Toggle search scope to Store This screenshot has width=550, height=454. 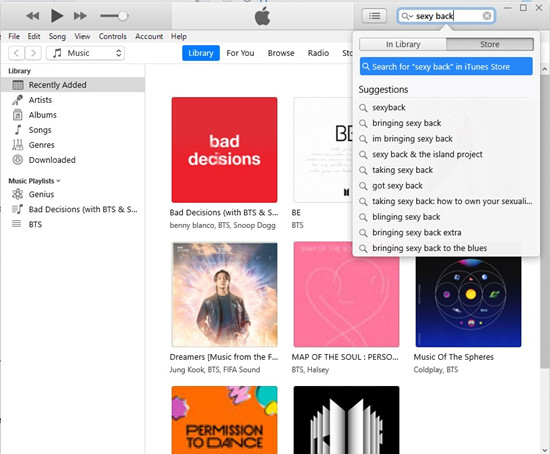click(x=490, y=44)
